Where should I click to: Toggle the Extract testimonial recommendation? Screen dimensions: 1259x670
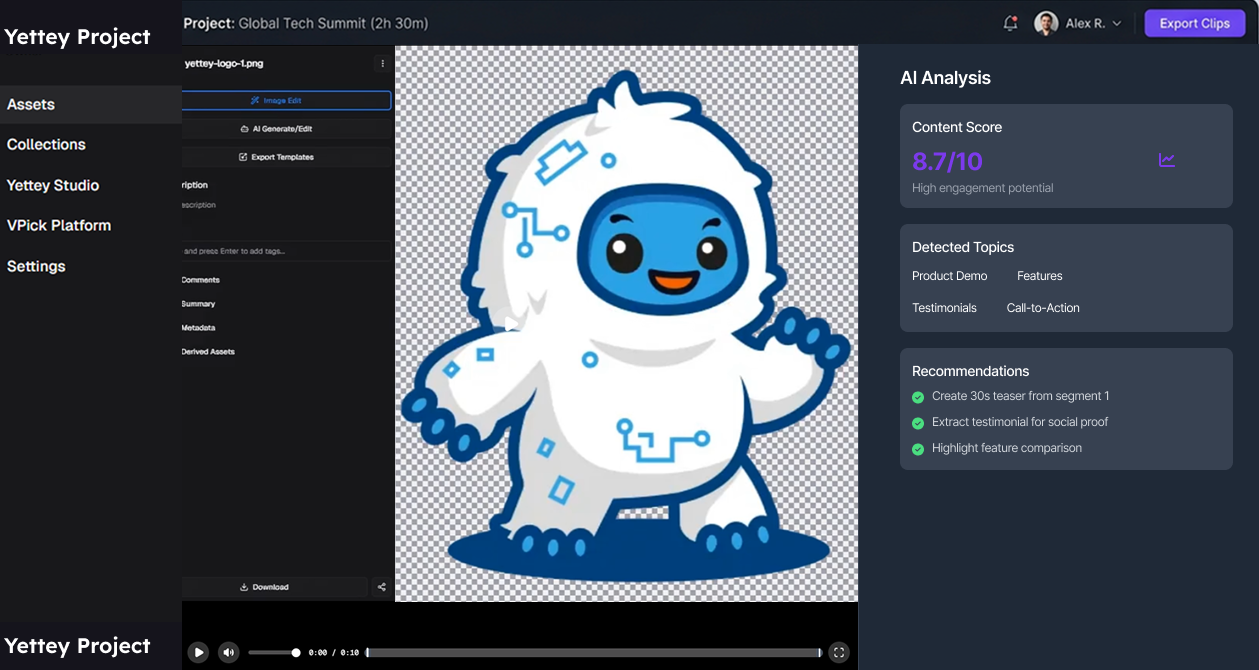point(917,423)
